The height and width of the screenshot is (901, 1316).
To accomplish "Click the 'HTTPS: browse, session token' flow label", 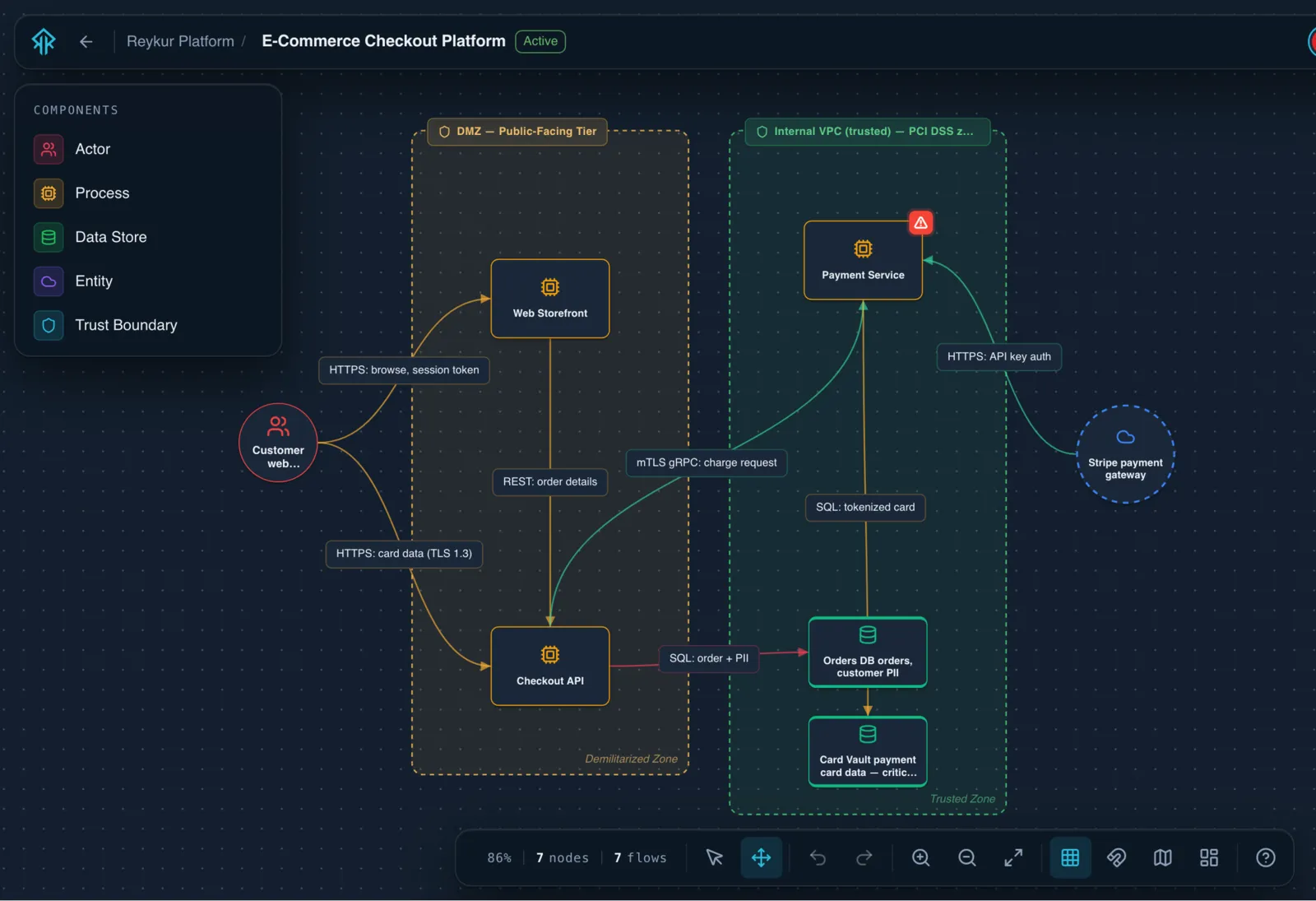I will click(x=404, y=370).
